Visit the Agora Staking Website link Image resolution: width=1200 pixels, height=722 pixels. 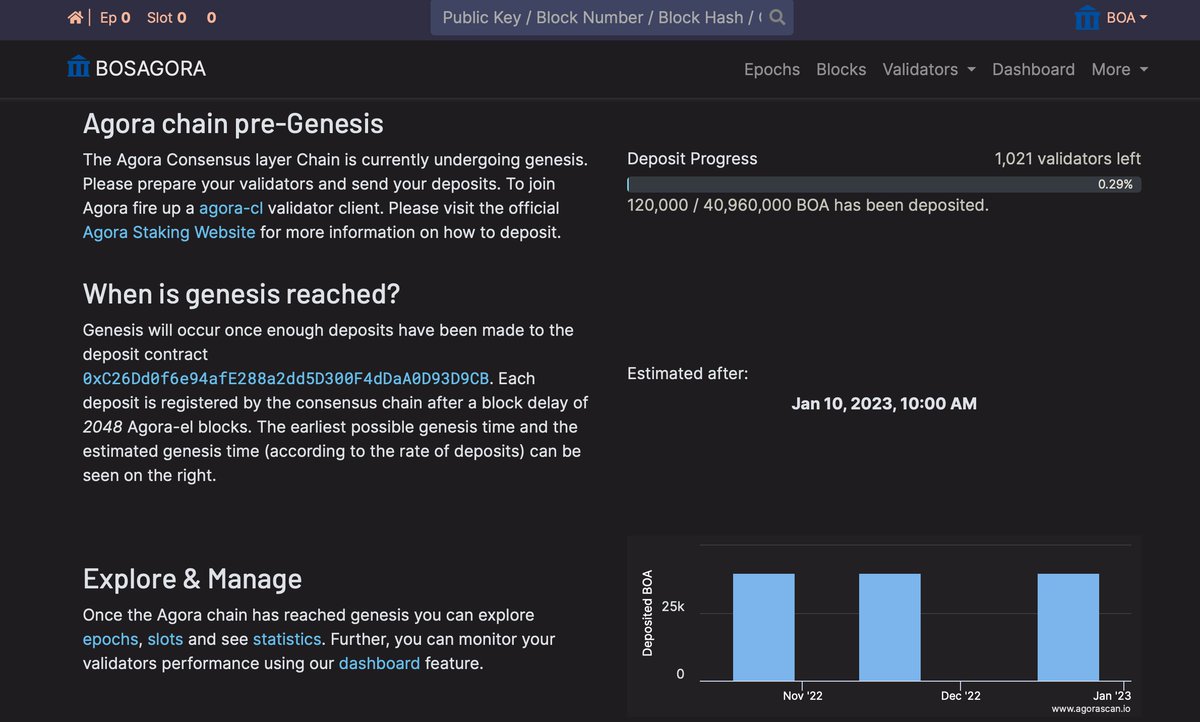(x=169, y=232)
